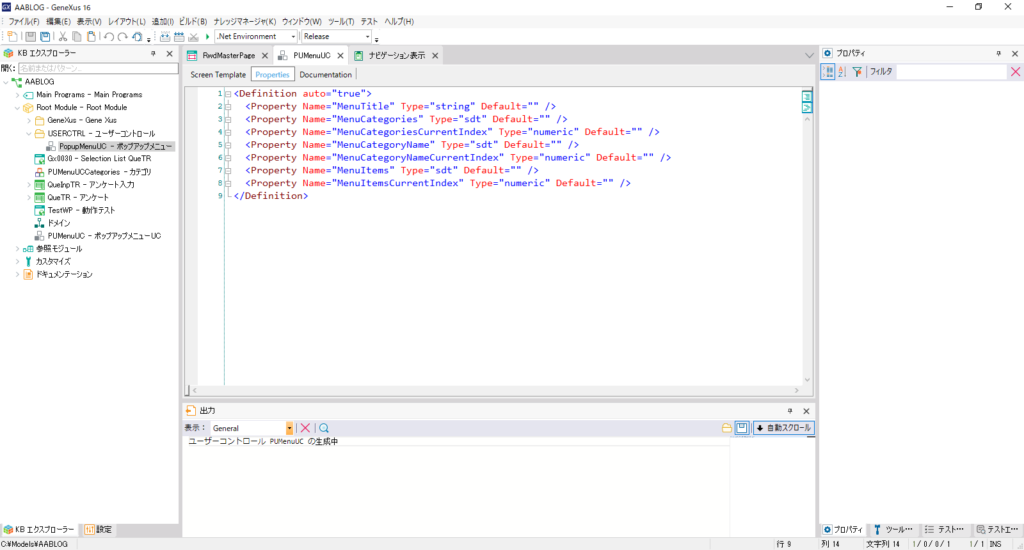
Task: Click the Build All toolbar icon
Action: click(x=165, y=37)
